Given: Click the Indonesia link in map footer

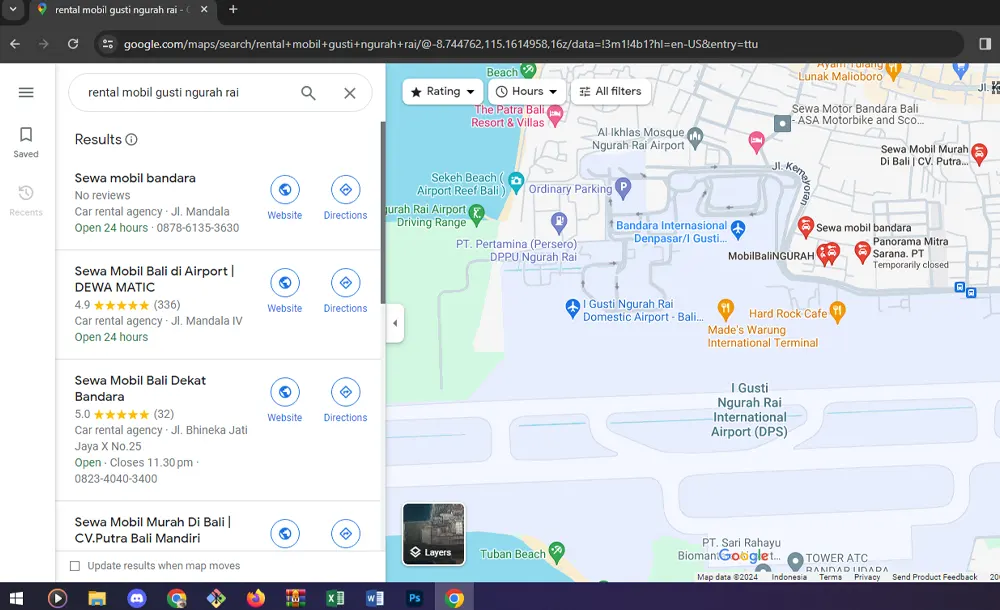Looking at the screenshot, I should pyautogui.click(x=789, y=577).
